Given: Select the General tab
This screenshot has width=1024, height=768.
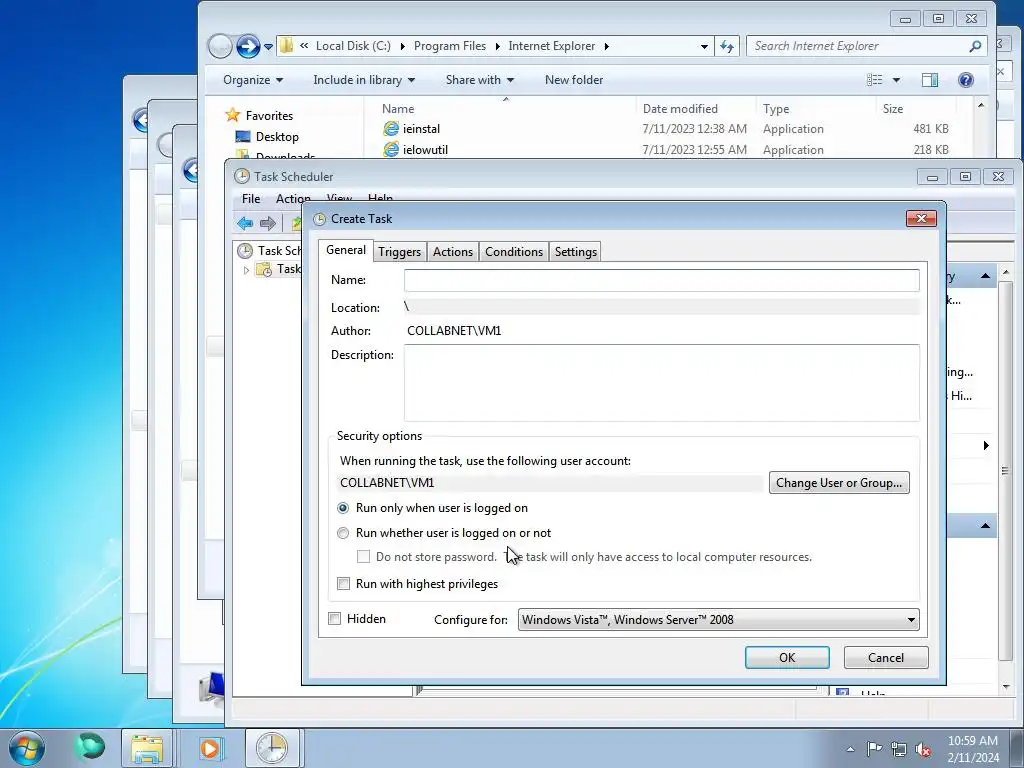Looking at the screenshot, I should point(345,250).
